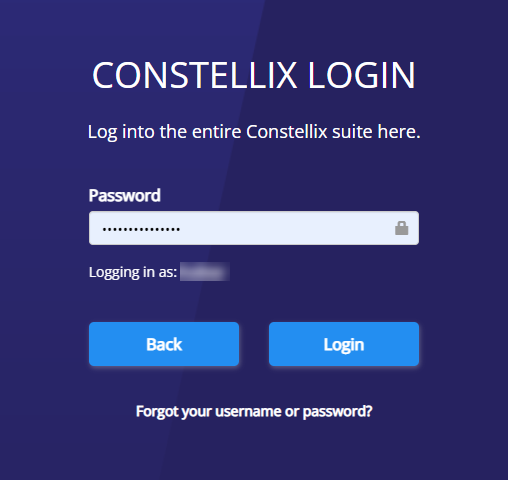Submit credentials with the blue Login button

[x=344, y=344]
